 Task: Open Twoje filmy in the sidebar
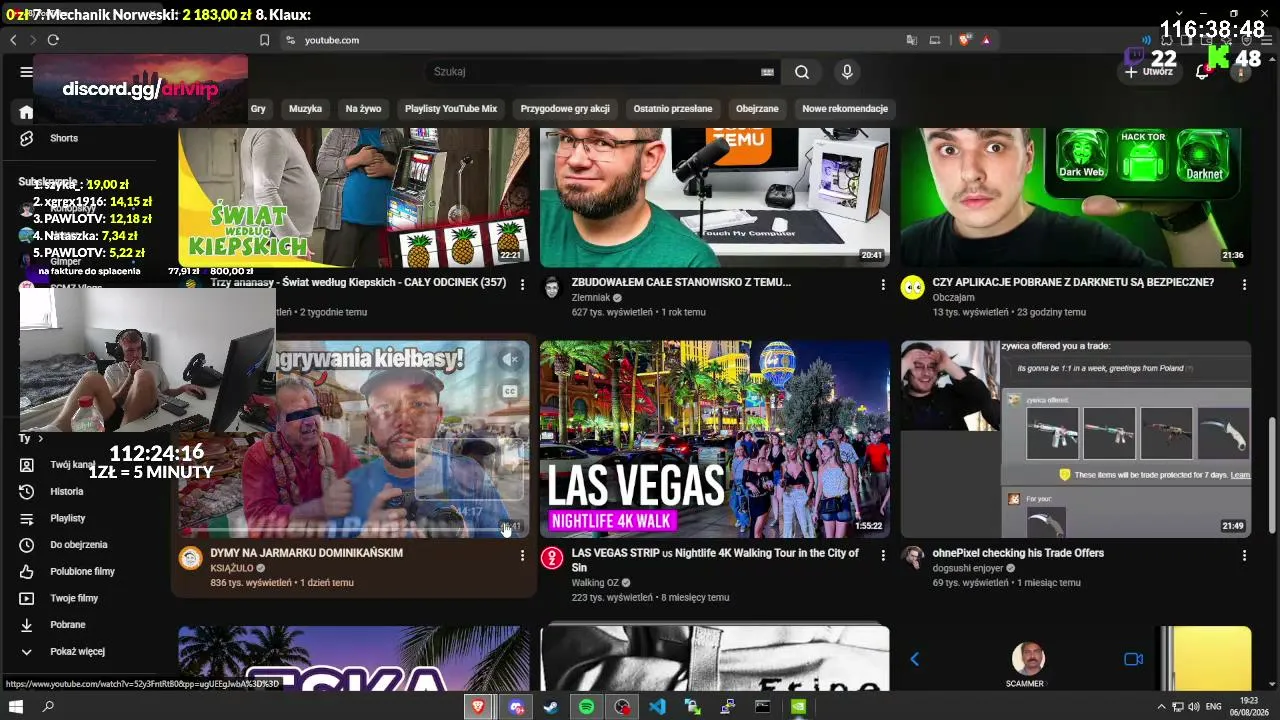pyautogui.click(x=74, y=598)
